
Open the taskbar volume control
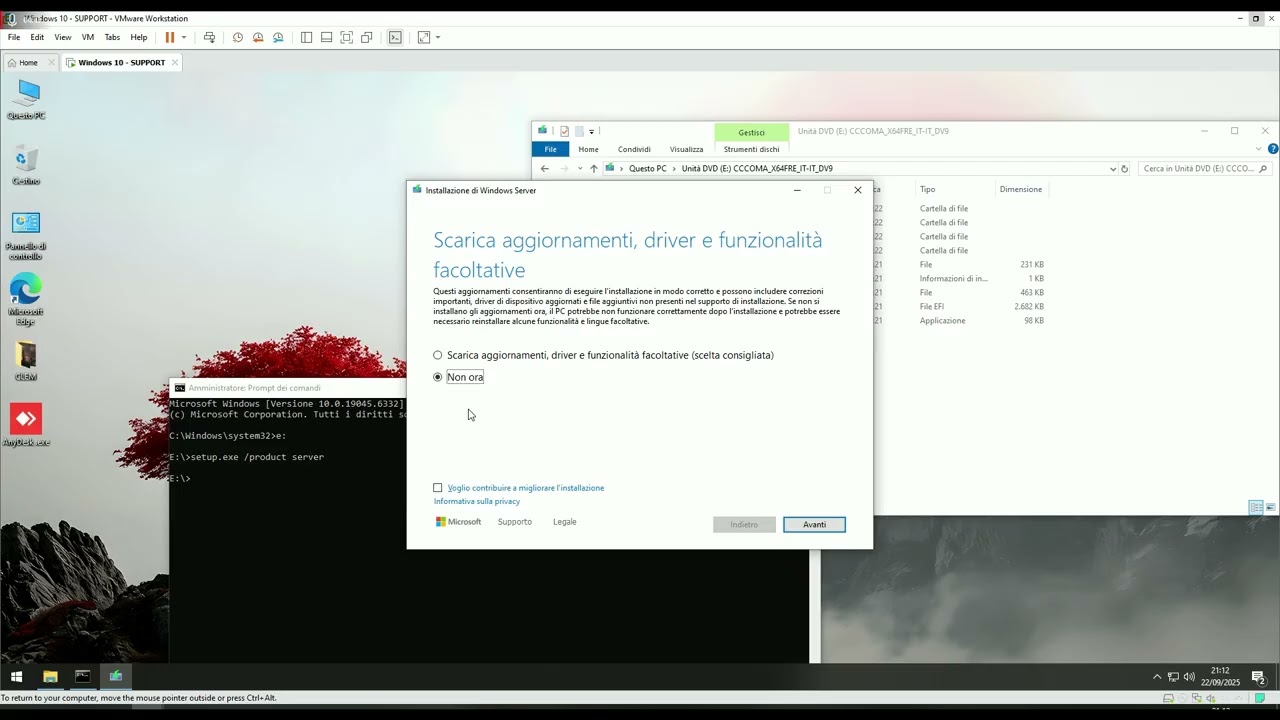[1189, 677]
